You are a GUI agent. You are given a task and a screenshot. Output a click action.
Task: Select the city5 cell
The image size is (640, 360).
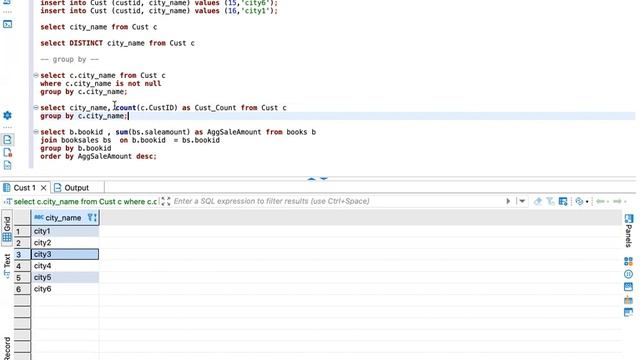pyautogui.click(x=65, y=278)
